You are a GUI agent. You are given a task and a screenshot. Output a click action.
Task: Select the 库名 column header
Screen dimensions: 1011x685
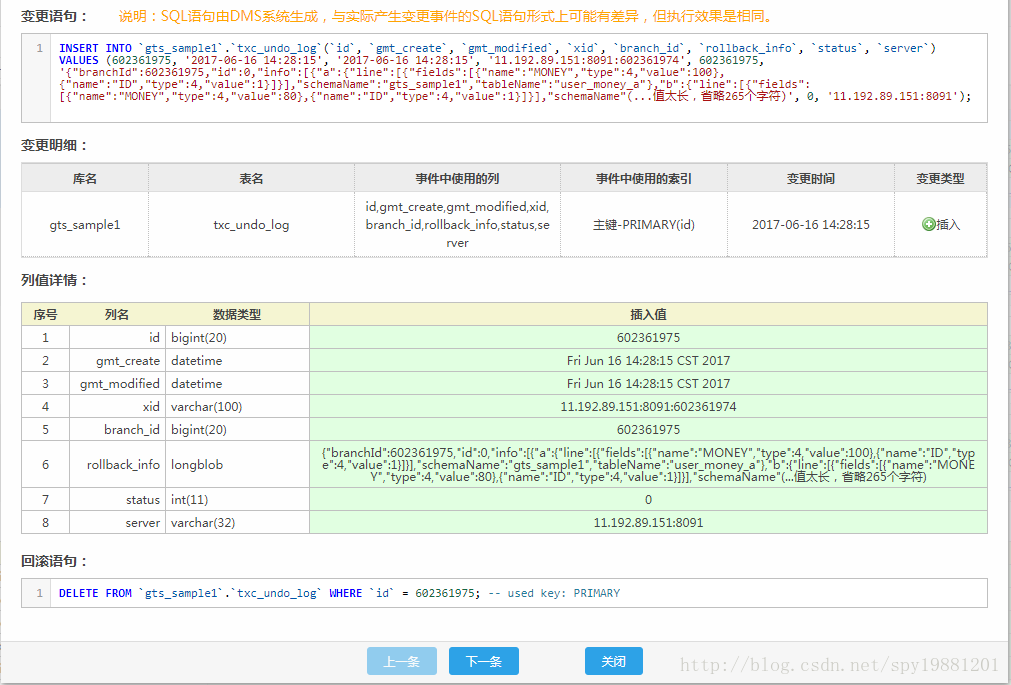point(85,178)
